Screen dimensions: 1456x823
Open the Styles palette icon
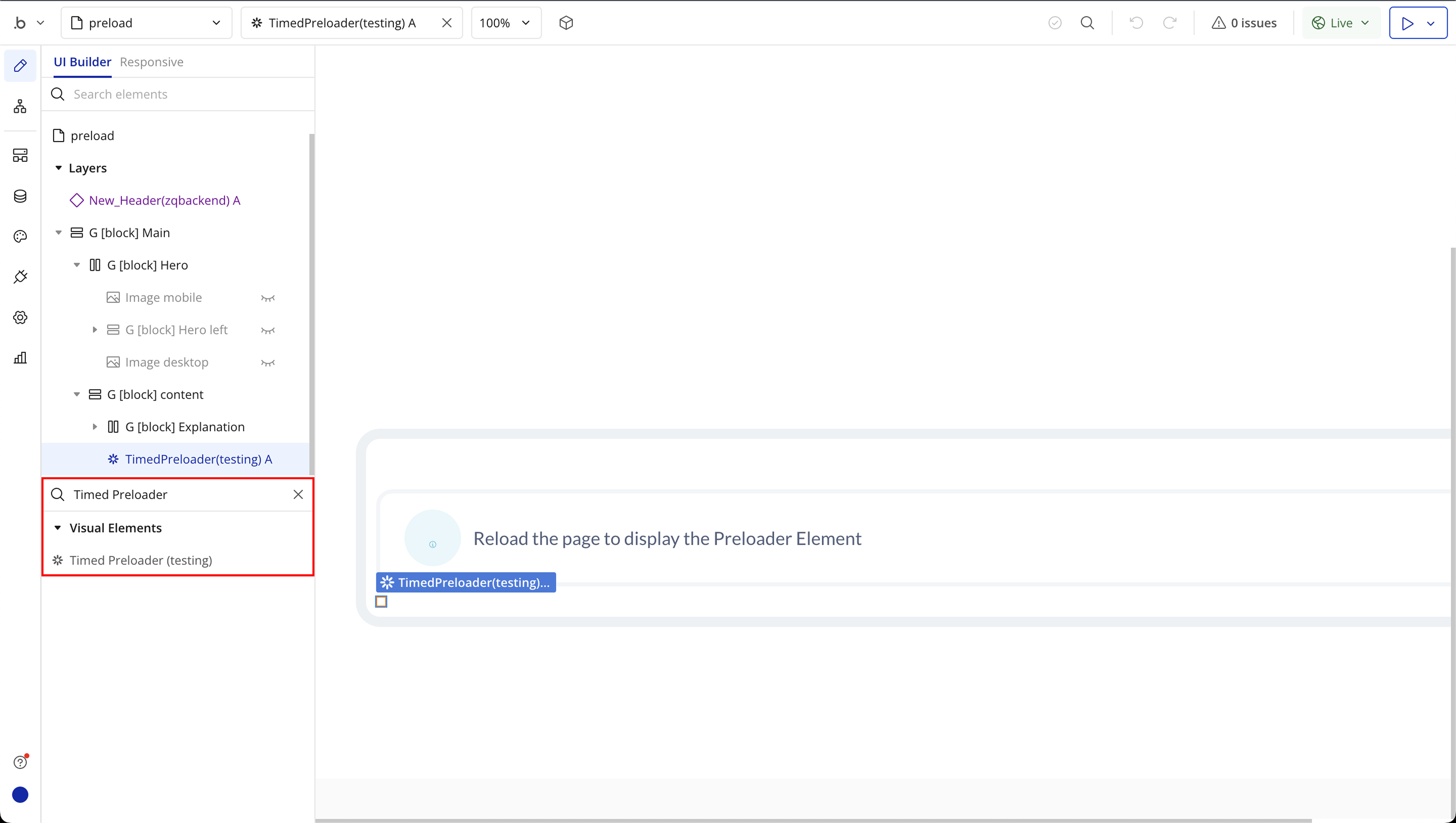tap(20, 236)
